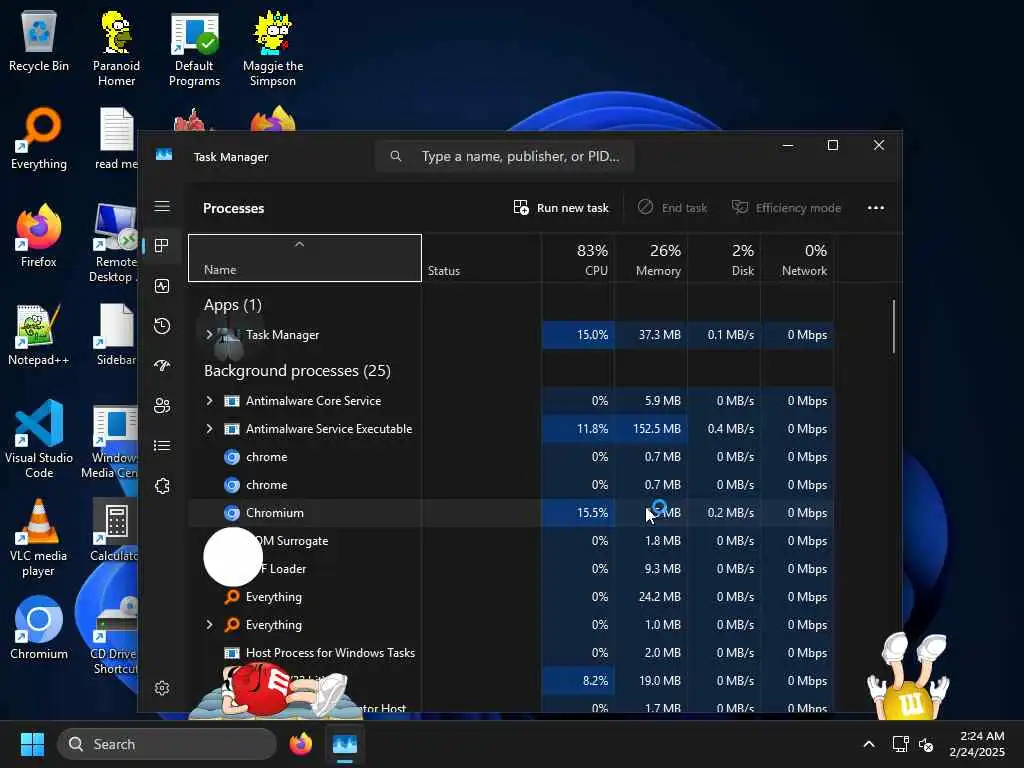Click the 24.2 MB memory cell
This screenshot has height=768, width=1024.
click(x=660, y=596)
